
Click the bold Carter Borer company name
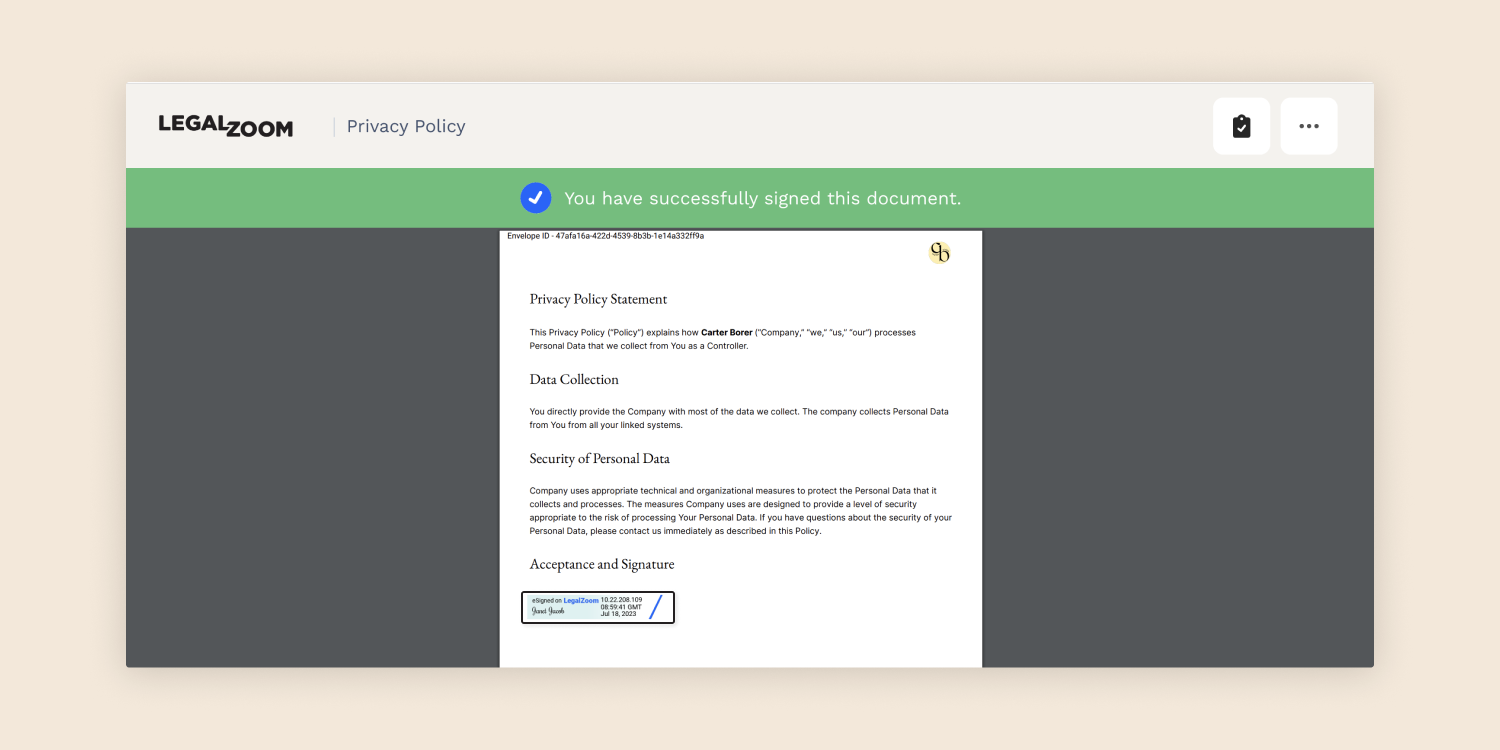tap(726, 332)
